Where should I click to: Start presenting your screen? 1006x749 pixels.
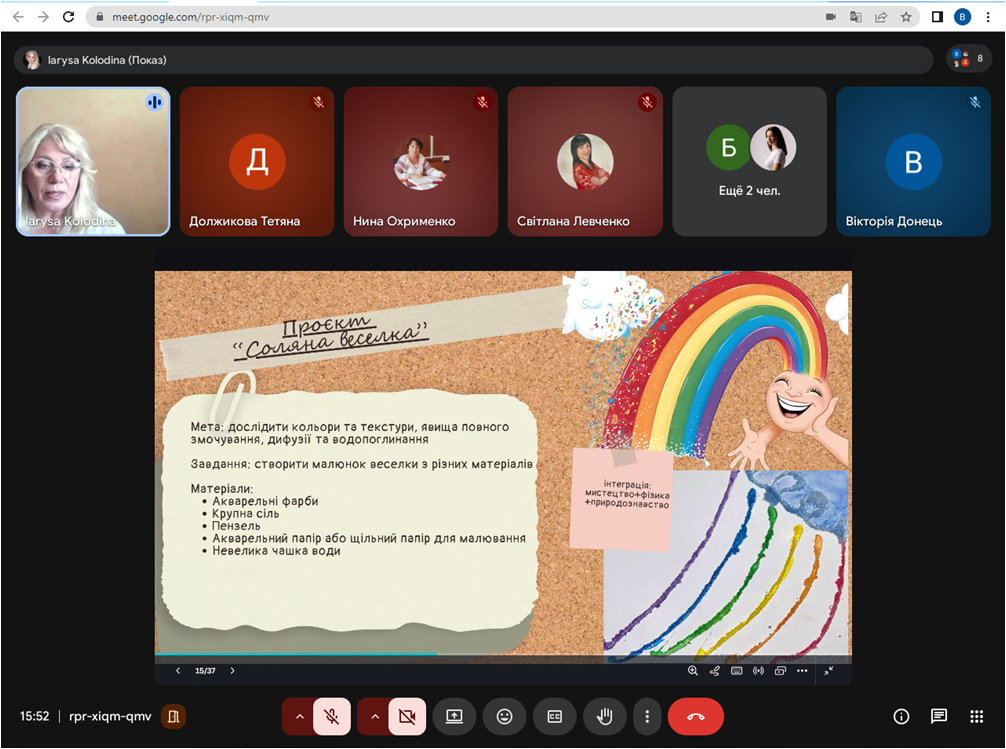(454, 716)
